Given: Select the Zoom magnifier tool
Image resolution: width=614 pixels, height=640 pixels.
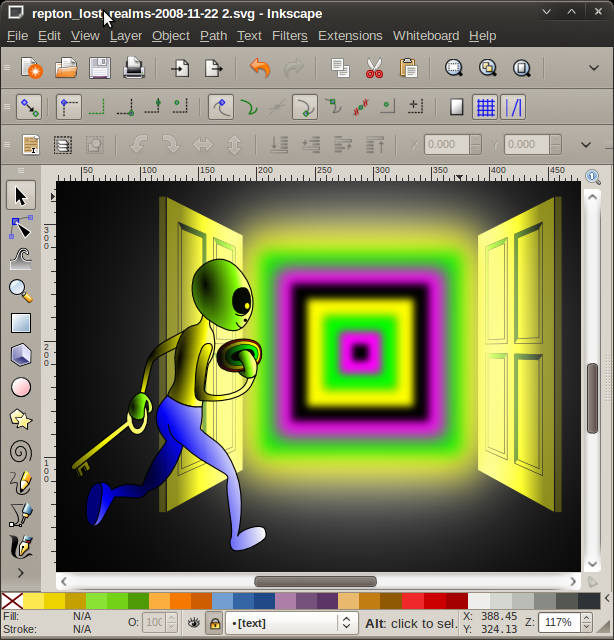Looking at the screenshot, I should click(21, 291).
